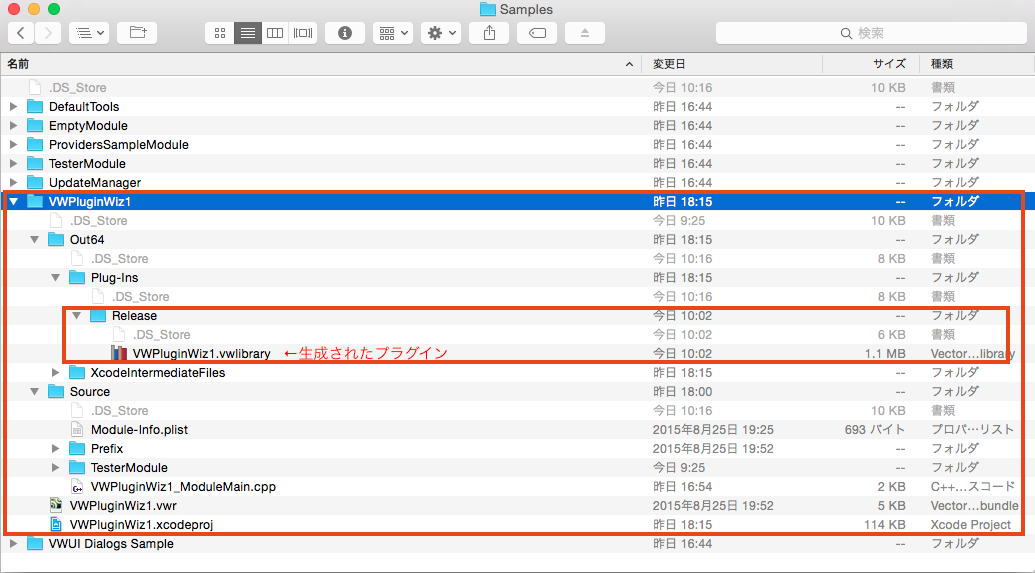Screen dimensions: 1035x573
Task: Select the VWPluginWiz1.vwlibrary file name
Action: (x=201, y=354)
